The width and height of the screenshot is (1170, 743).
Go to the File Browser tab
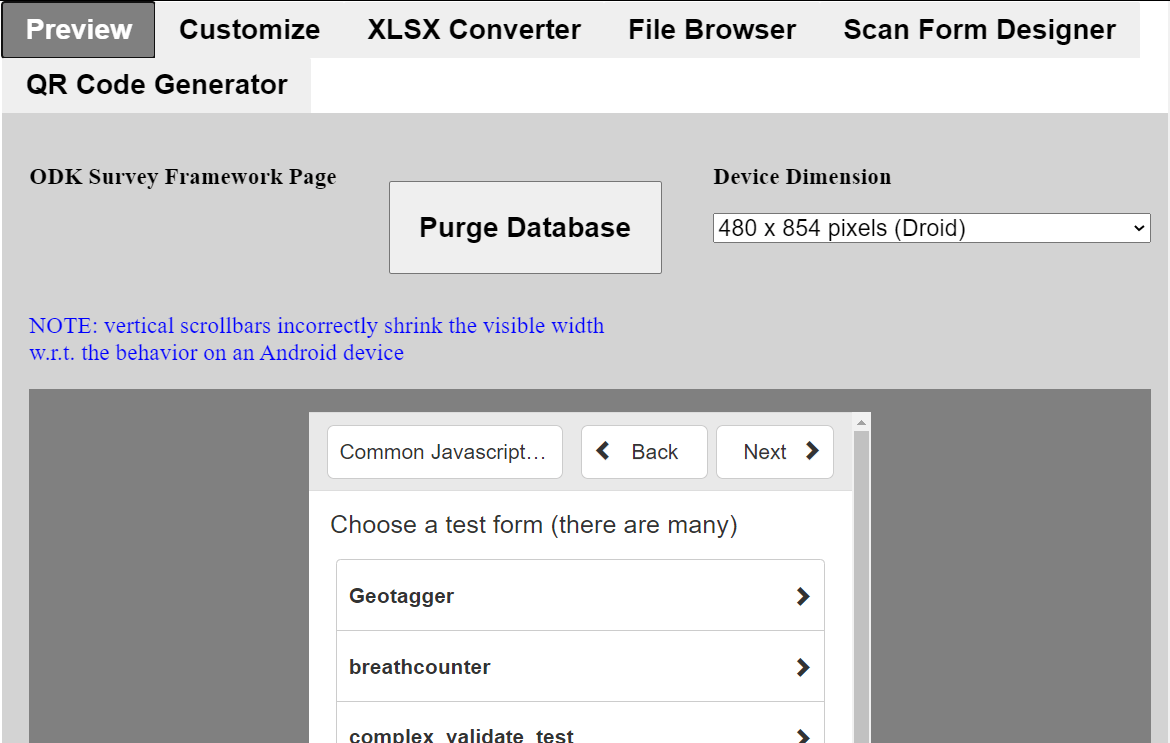point(712,30)
